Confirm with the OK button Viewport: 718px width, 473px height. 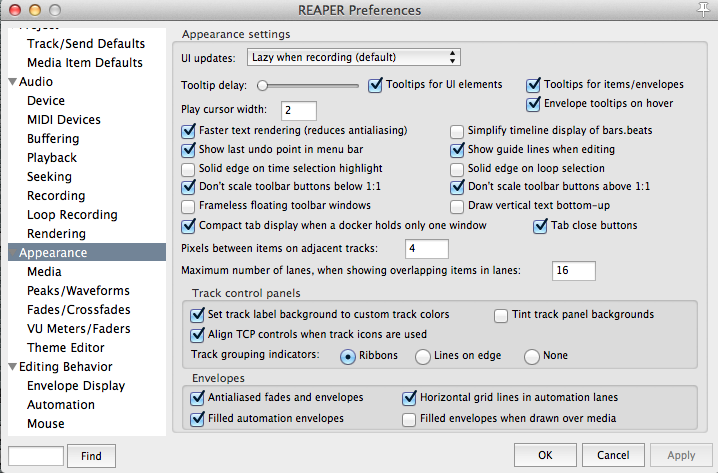545,455
